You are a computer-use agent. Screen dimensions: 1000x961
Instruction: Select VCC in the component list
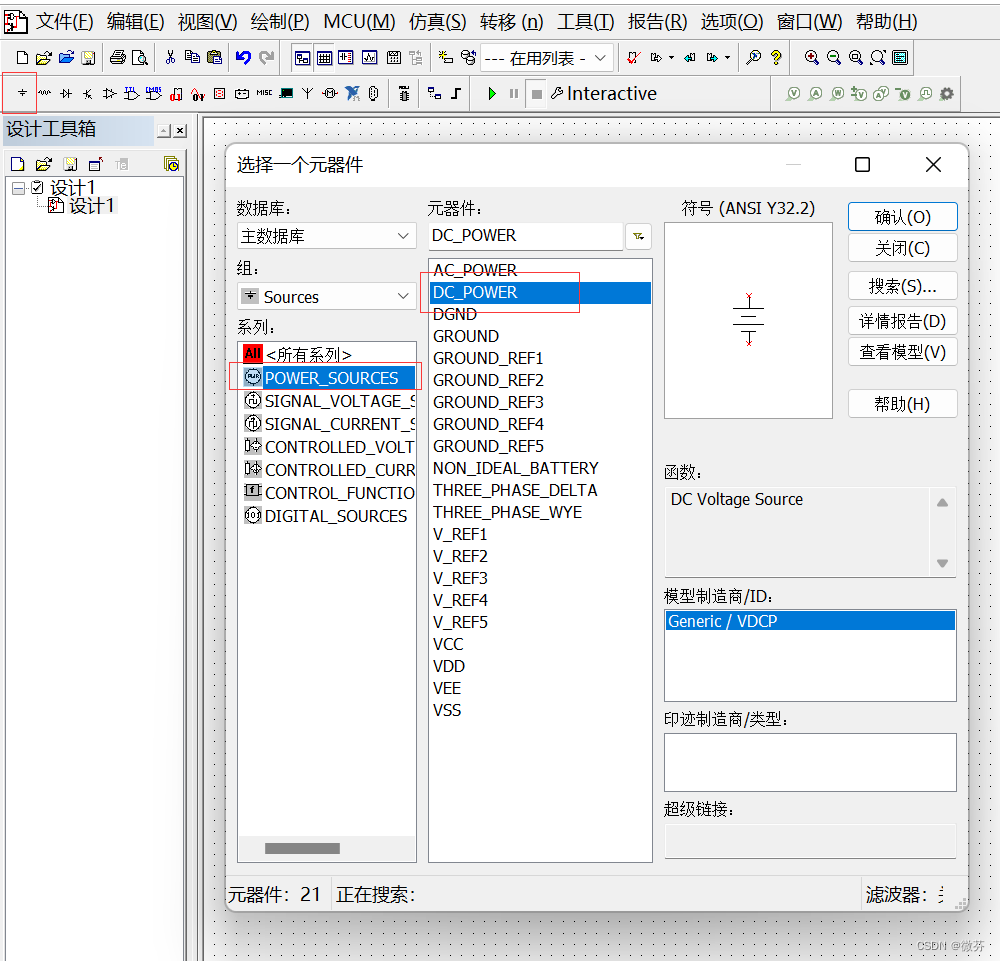click(448, 644)
